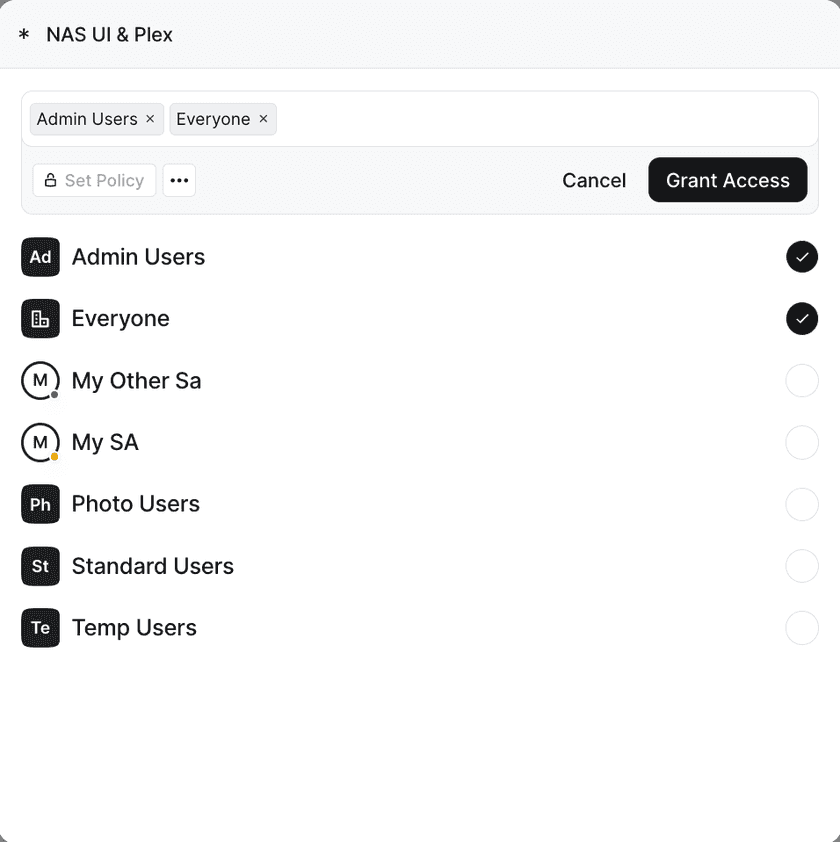The image size is (840, 842).
Task: Click the My SA avatar with orange dot
Action: tap(40, 442)
